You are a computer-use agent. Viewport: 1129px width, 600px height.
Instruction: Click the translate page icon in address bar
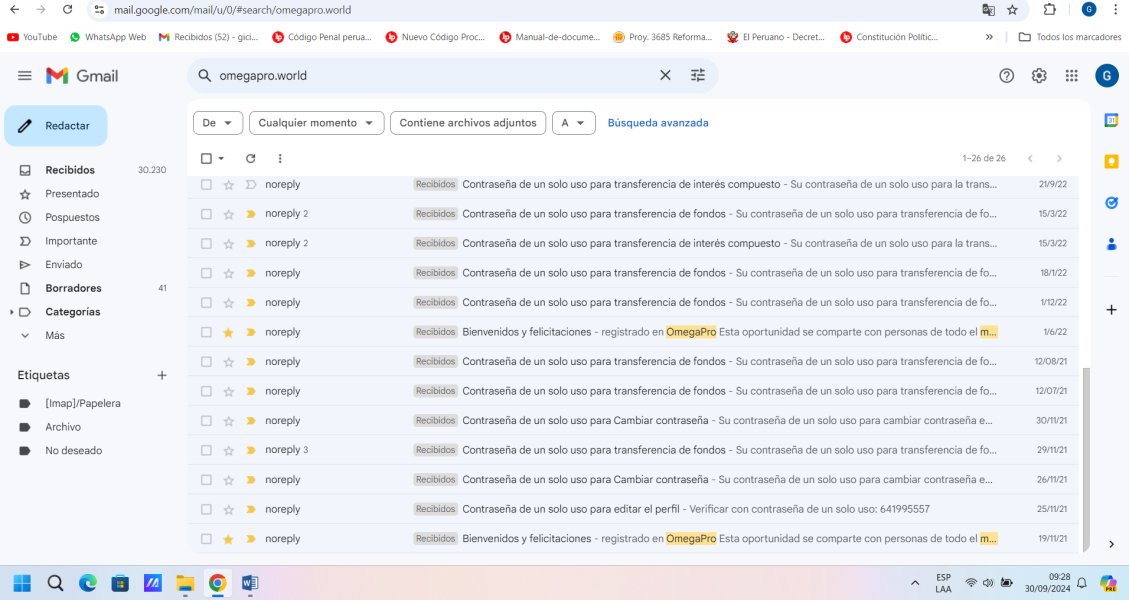(x=989, y=10)
